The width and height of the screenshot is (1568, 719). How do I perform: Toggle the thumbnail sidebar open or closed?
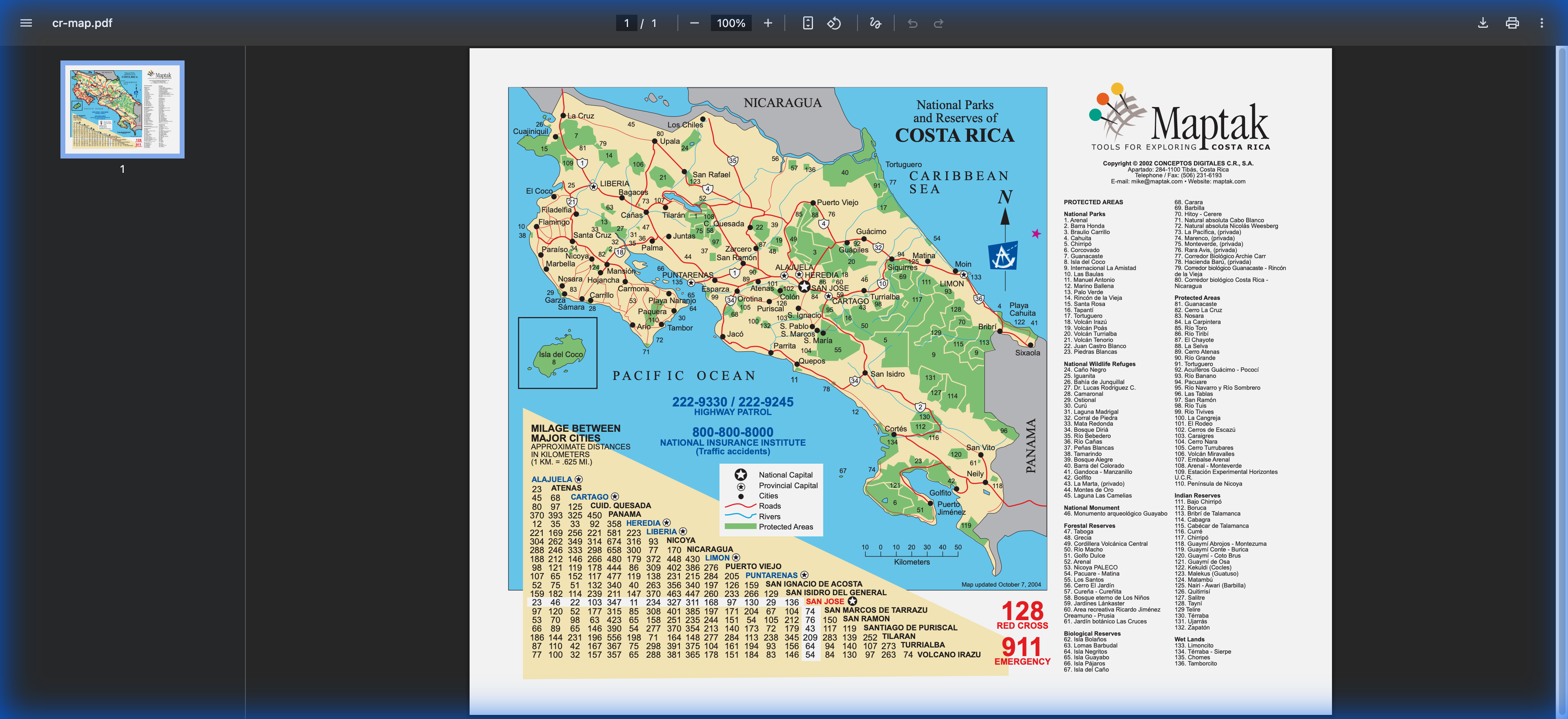coord(26,23)
